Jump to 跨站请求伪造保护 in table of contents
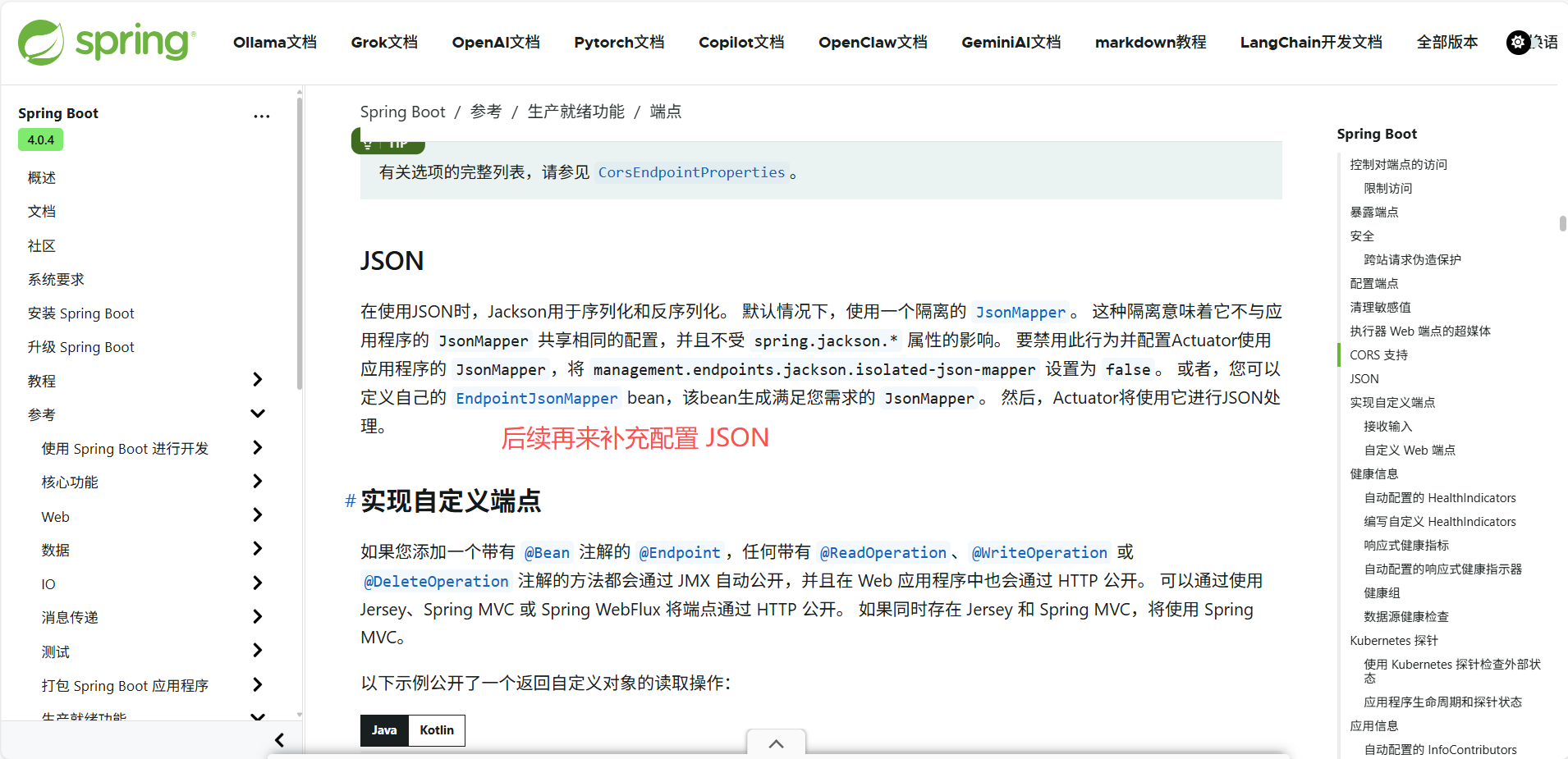Screen dimensions: 1568x759 click(x=1413, y=260)
